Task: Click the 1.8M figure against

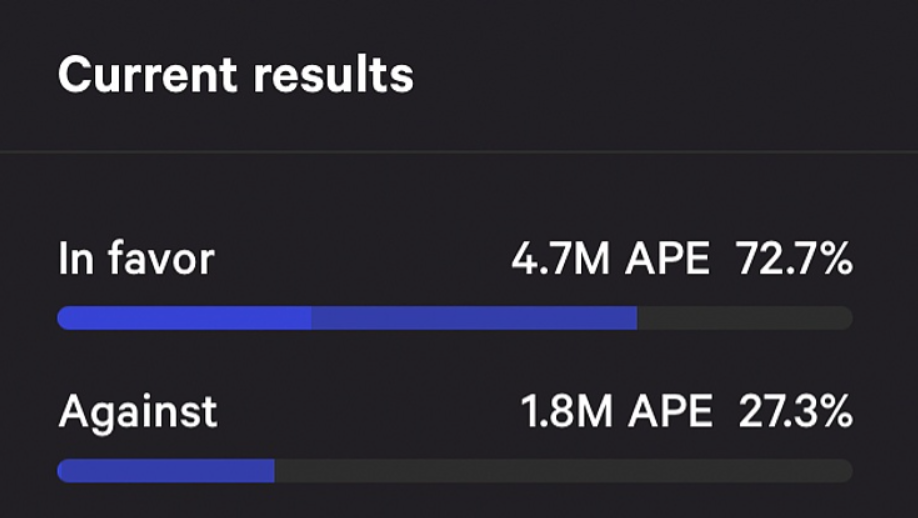Action: click(566, 411)
